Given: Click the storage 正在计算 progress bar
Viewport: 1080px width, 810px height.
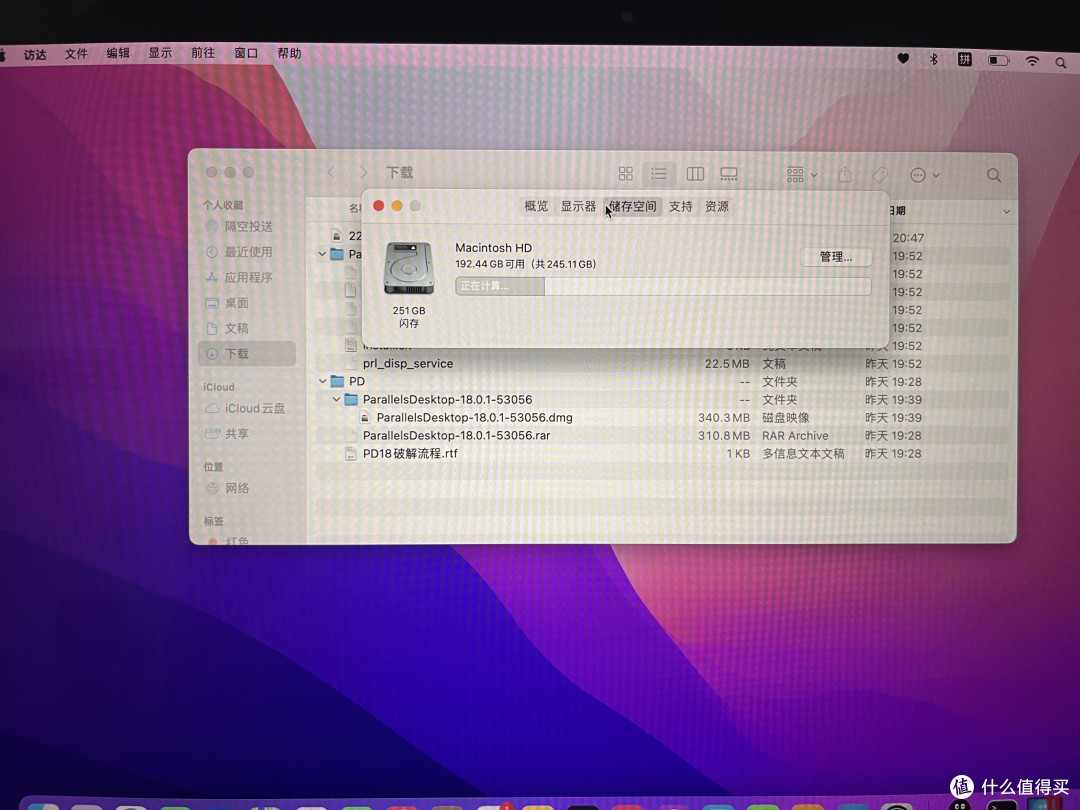Looking at the screenshot, I should coord(663,286).
